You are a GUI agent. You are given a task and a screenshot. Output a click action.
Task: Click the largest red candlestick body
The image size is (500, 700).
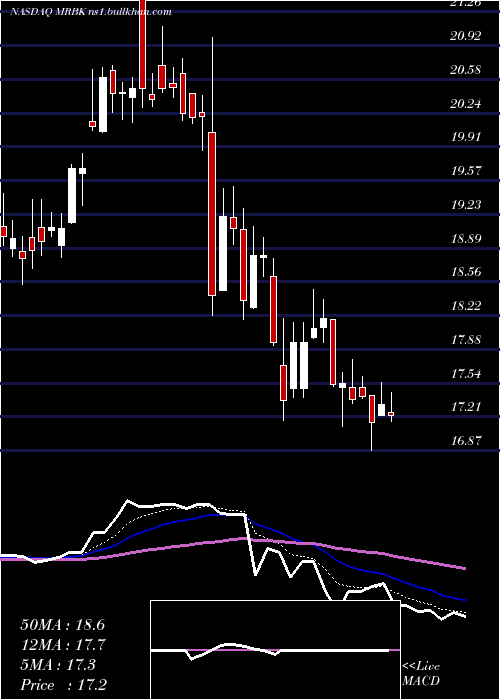212,214
